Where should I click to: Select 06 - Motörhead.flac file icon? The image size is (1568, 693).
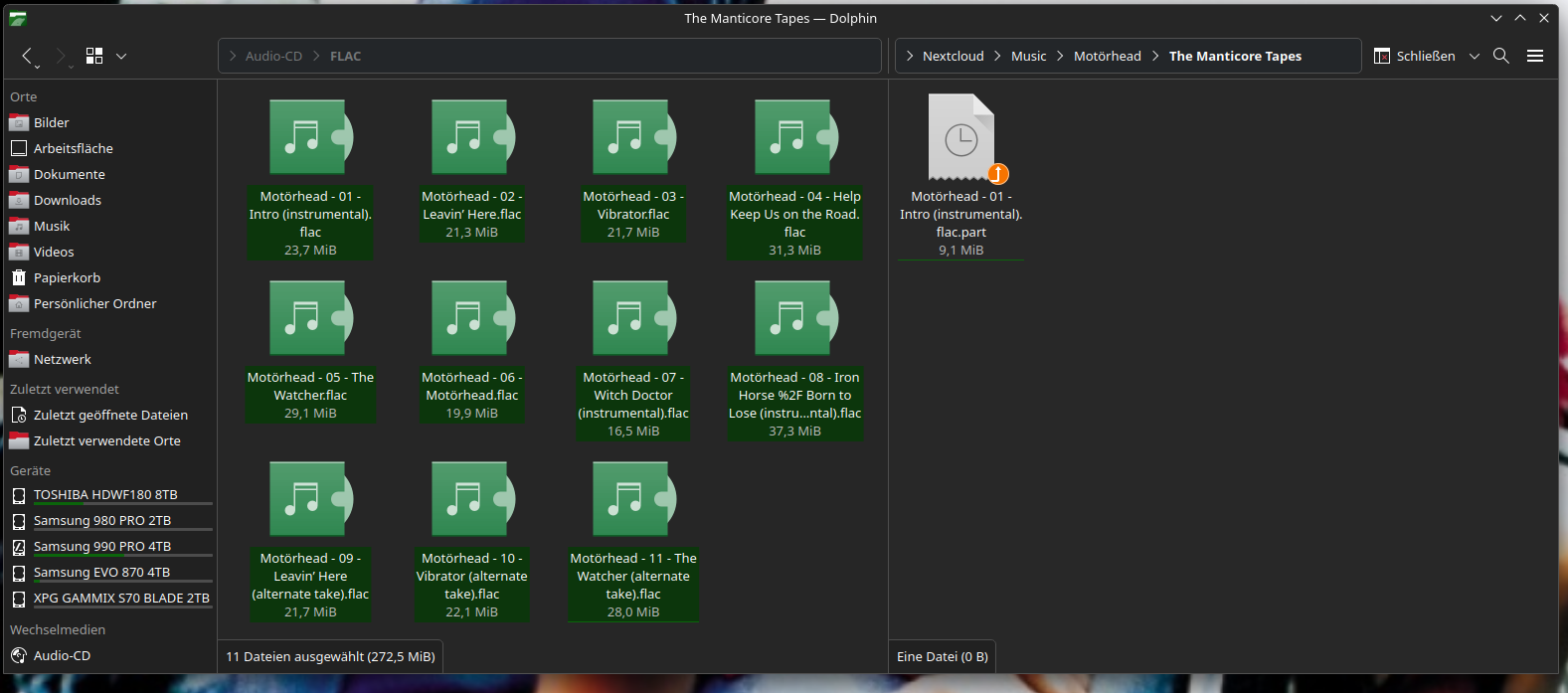(x=472, y=318)
